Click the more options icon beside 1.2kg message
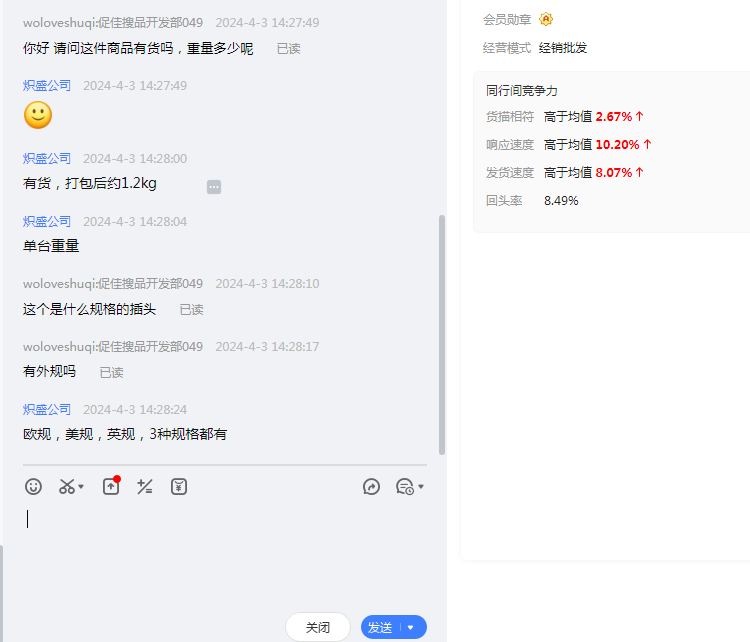 click(x=214, y=187)
